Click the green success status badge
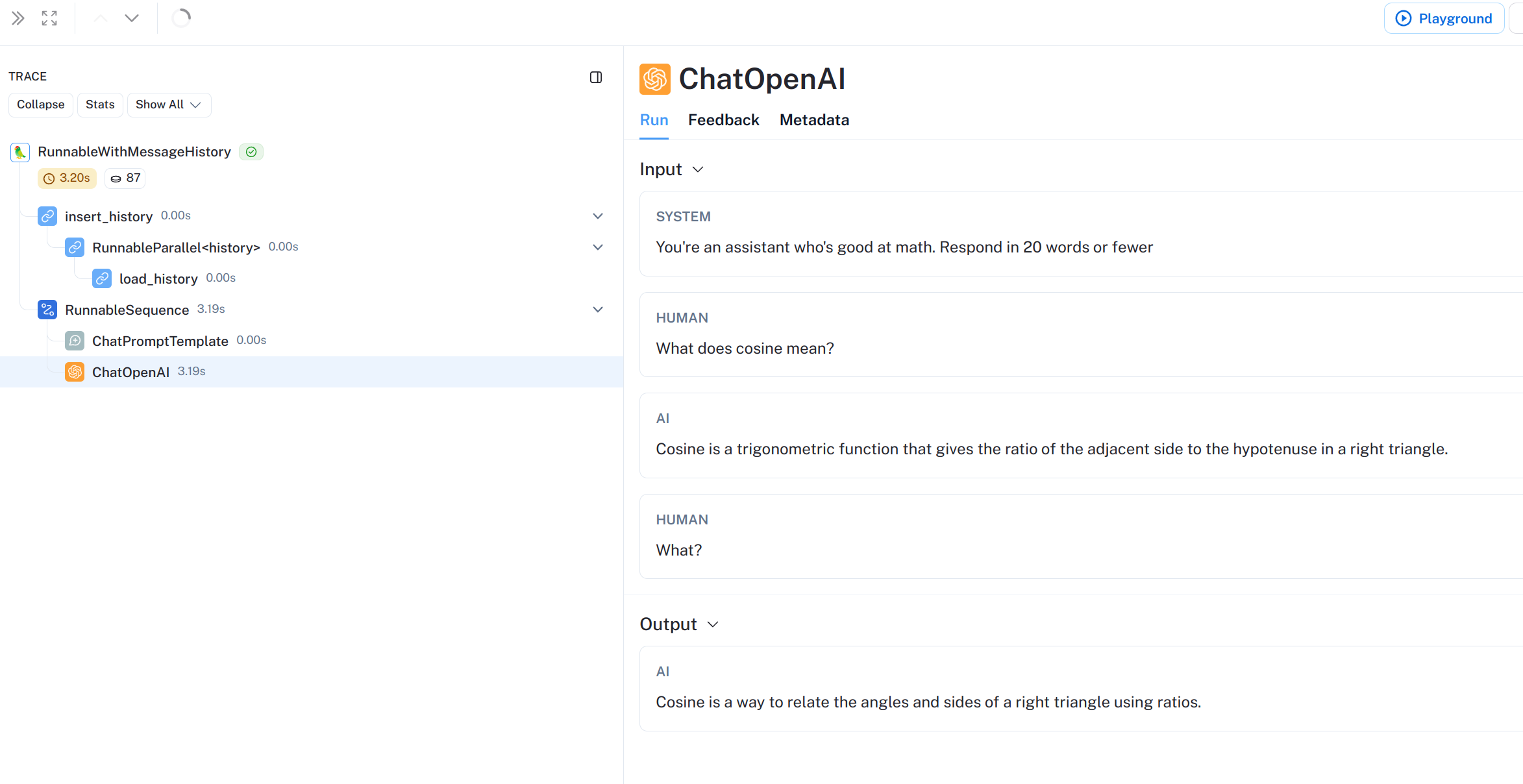This screenshot has width=1523, height=784. click(251, 152)
